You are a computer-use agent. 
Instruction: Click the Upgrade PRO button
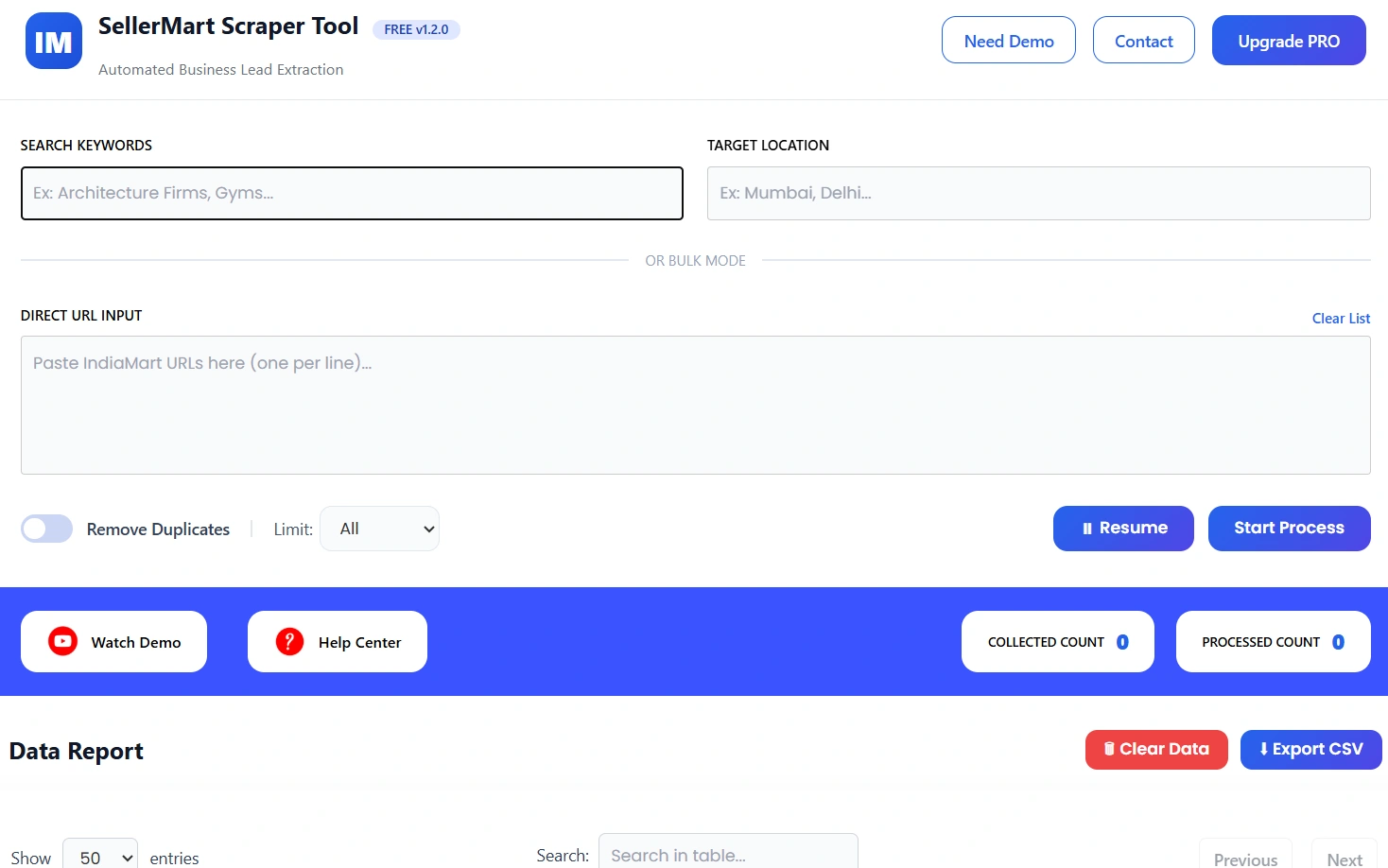tap(1289, 40)
